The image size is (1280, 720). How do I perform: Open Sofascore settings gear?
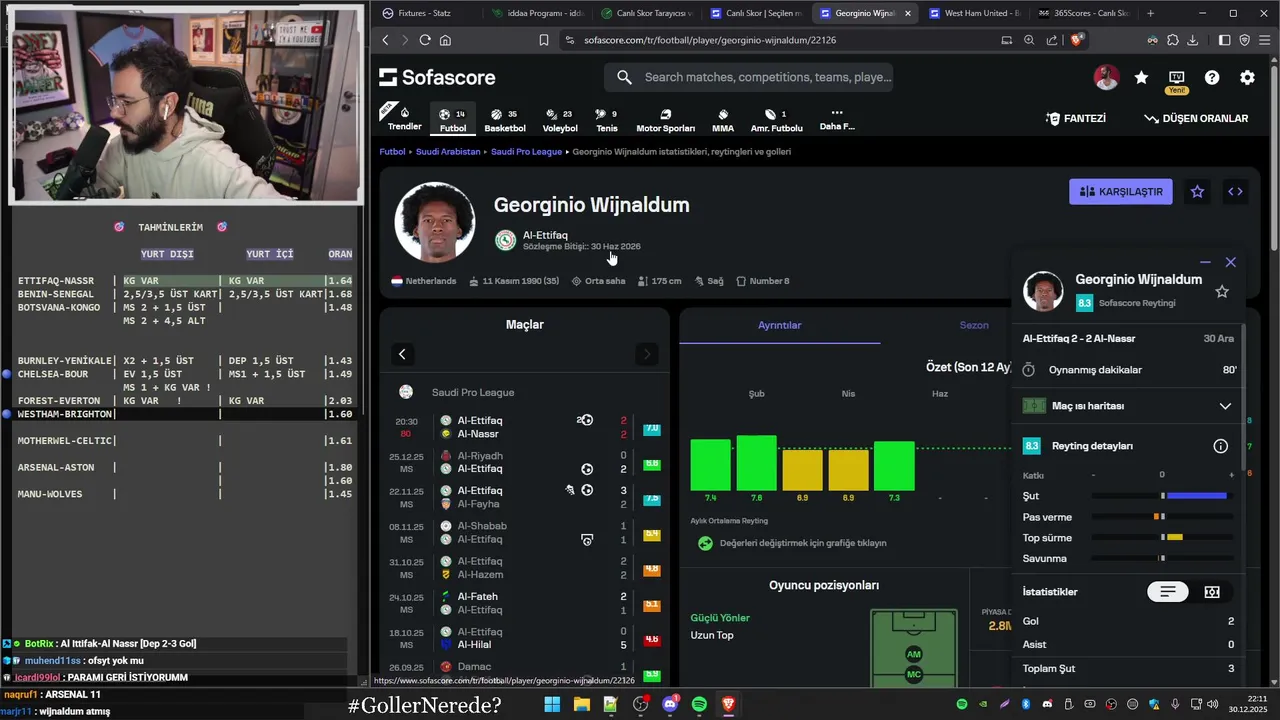point(1247,77)
